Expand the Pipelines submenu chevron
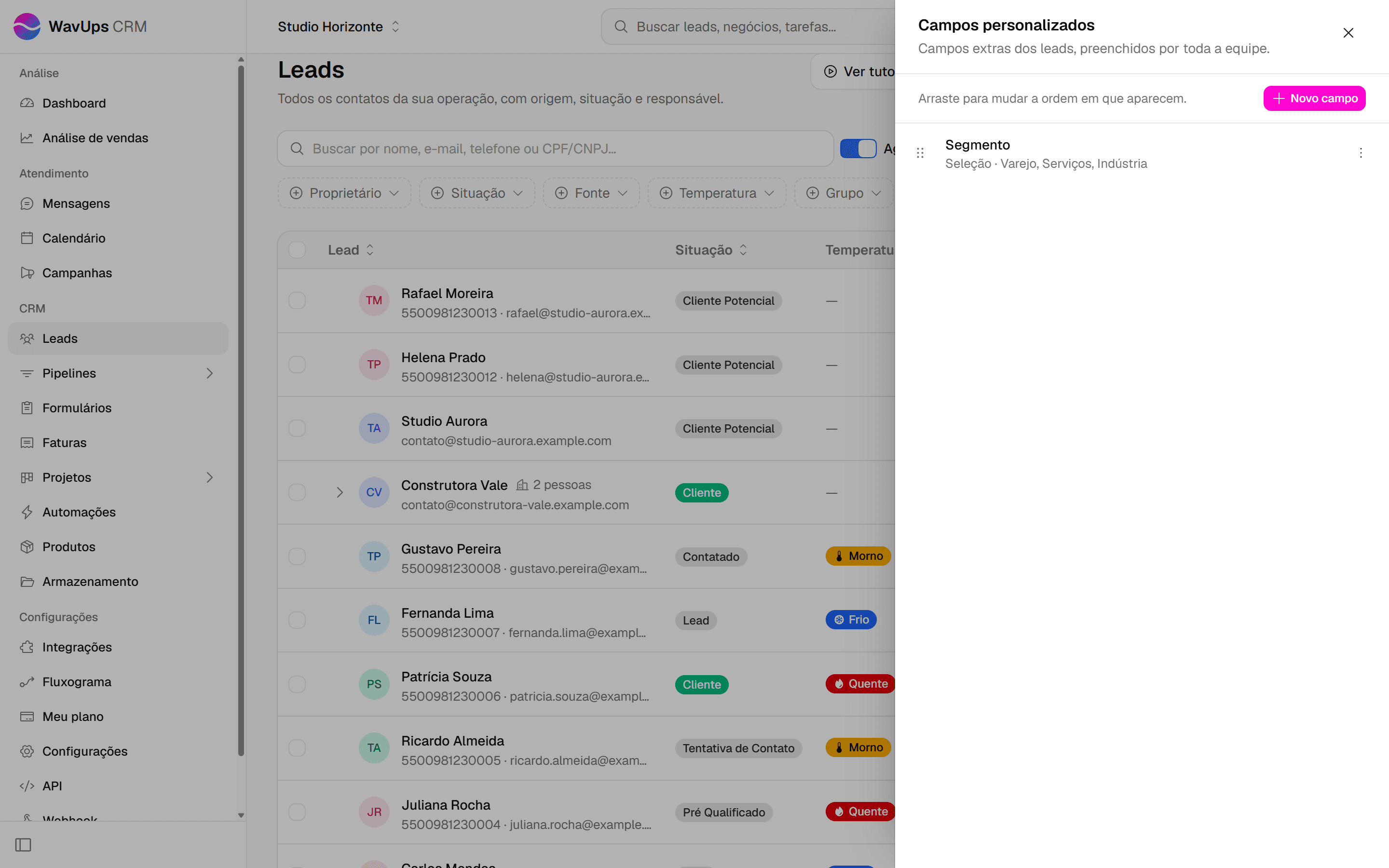 coord(209,373)
